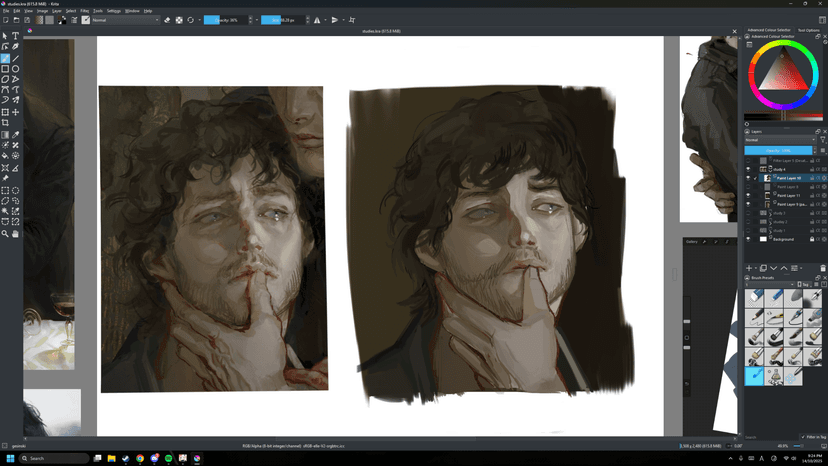The height and width of the screenshot is (466, 828).
Task: Pick the Crop tool in toolbox
Action: pyautogui.click(x=5, y=123)
